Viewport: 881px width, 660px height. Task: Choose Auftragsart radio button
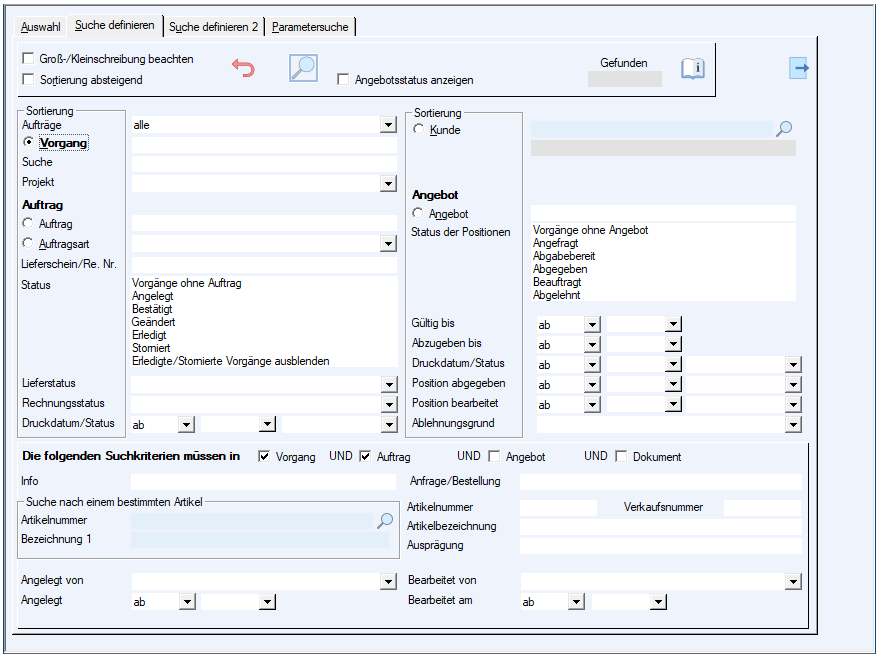click(28, 243)
